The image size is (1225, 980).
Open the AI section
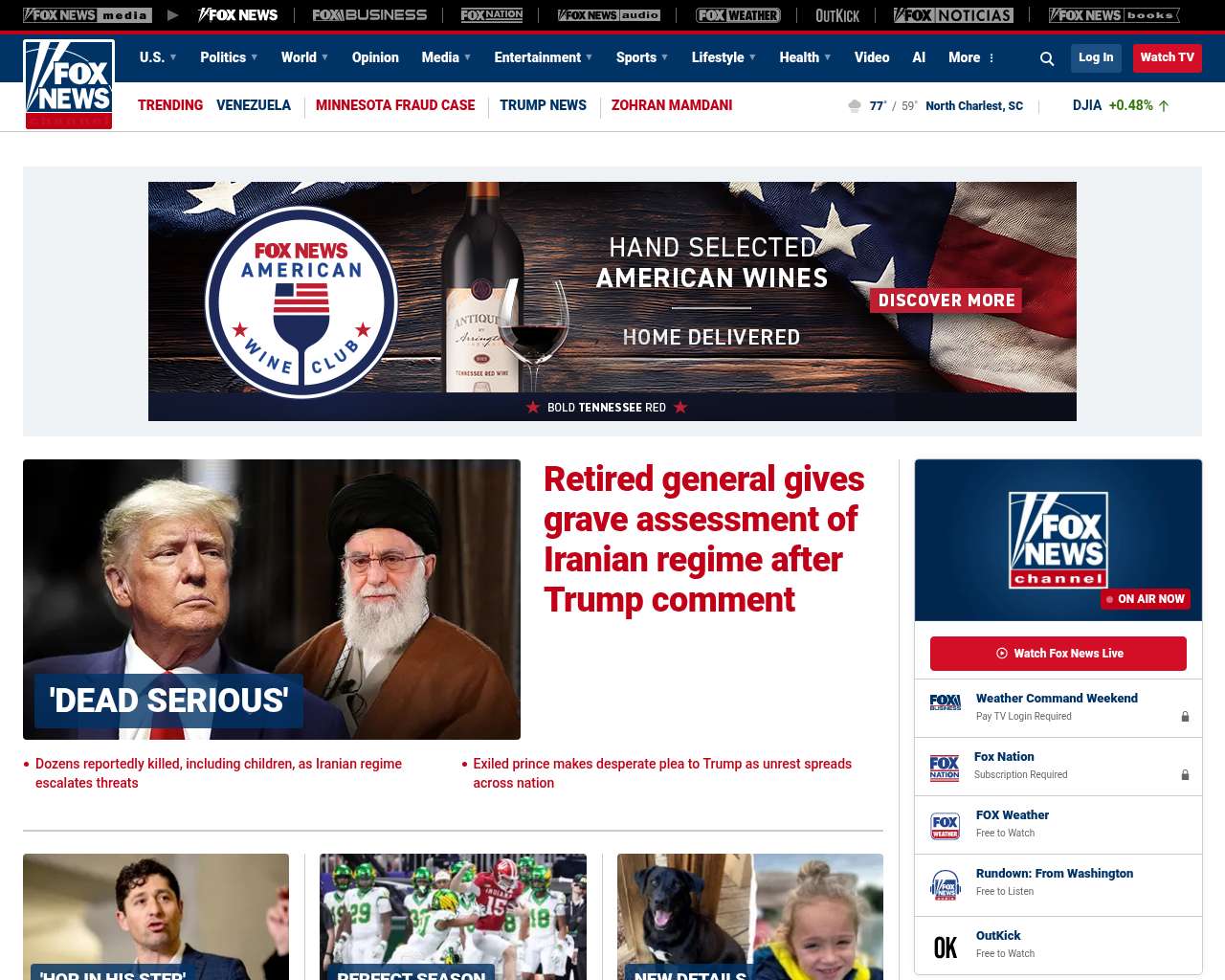[919, 57]
